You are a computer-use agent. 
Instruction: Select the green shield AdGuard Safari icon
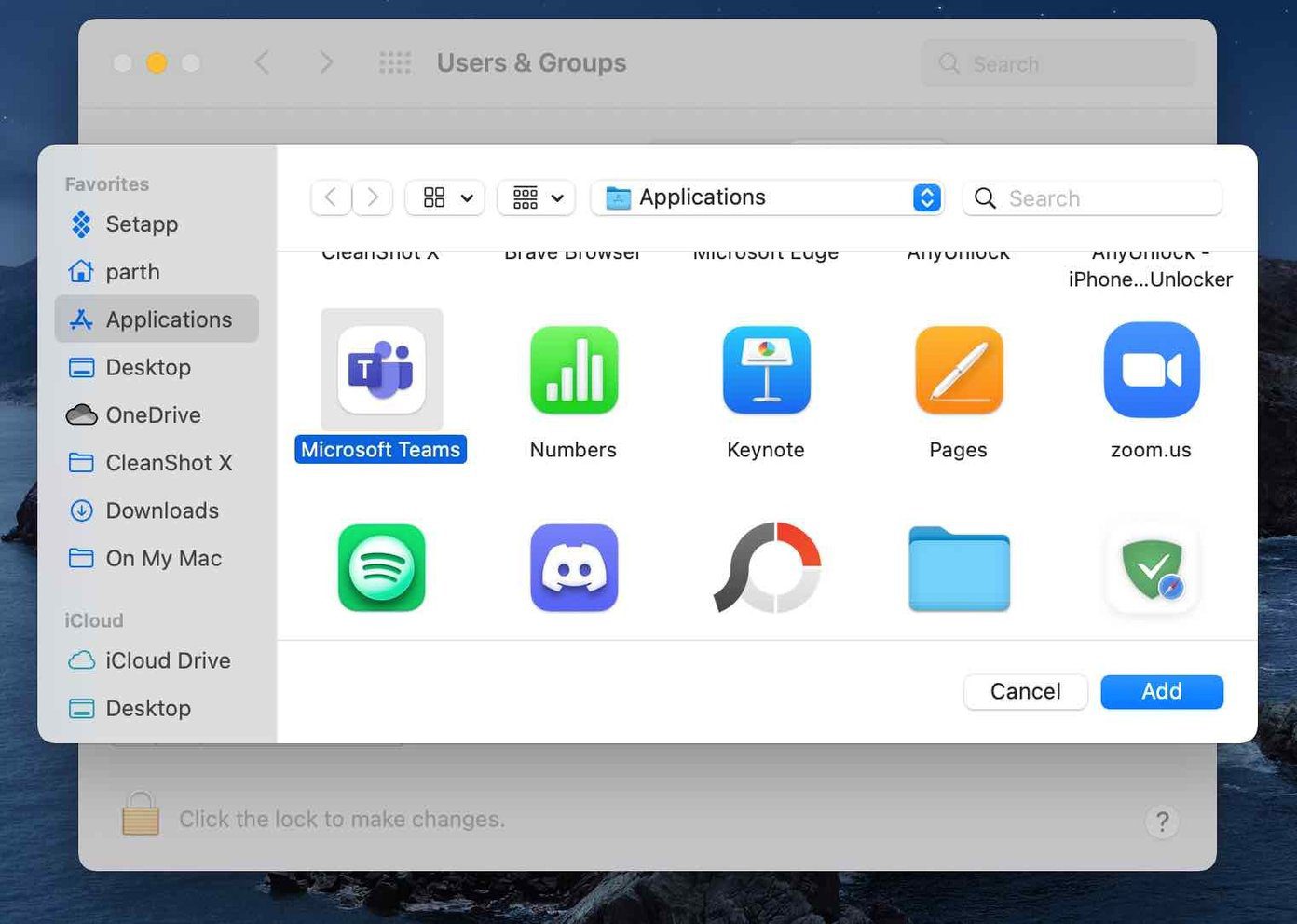tap(1152, 567)
